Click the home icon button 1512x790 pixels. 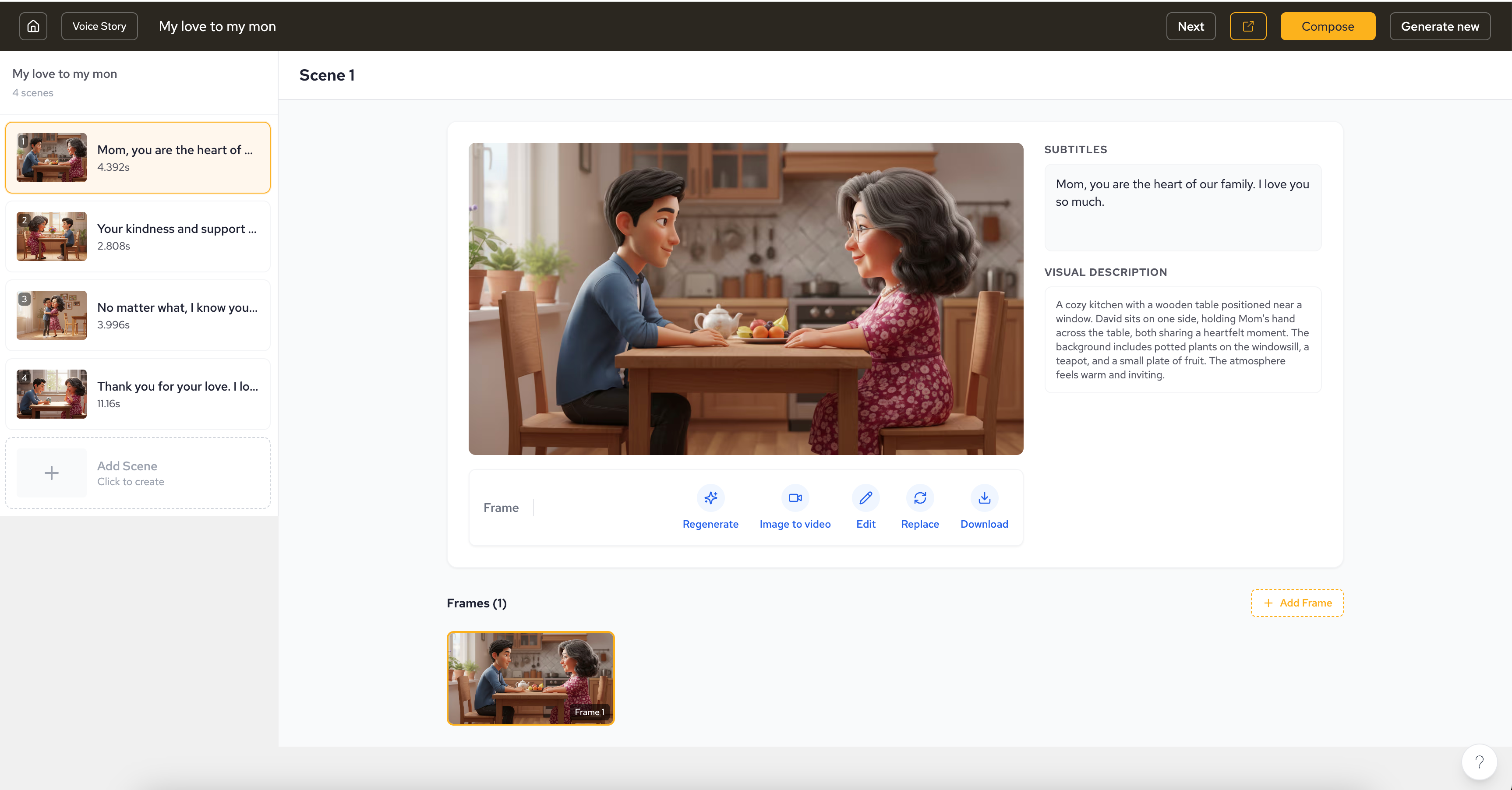33,26
